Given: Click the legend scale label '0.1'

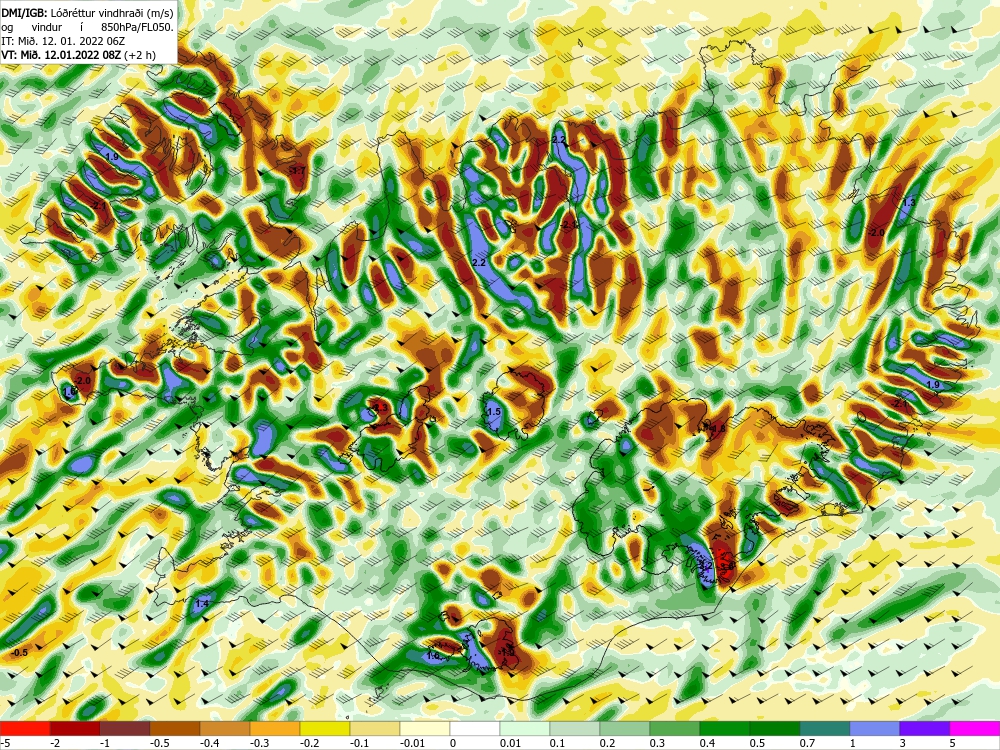Looking at the screenshot, I should [x=557, y=743].
